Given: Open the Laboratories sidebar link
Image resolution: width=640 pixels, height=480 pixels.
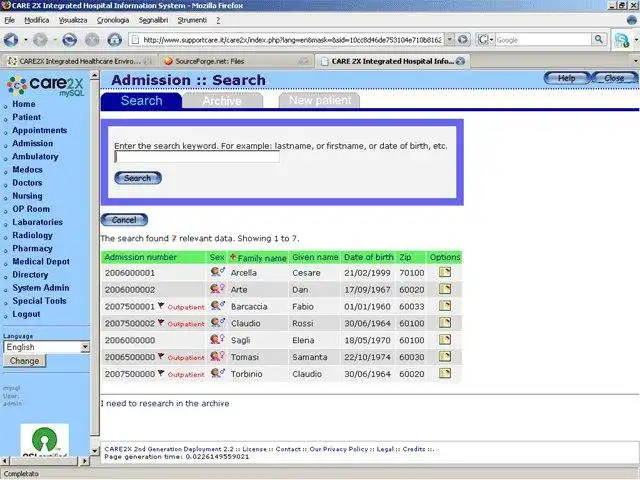Looking at the screenshot, I should coord(38,222).
